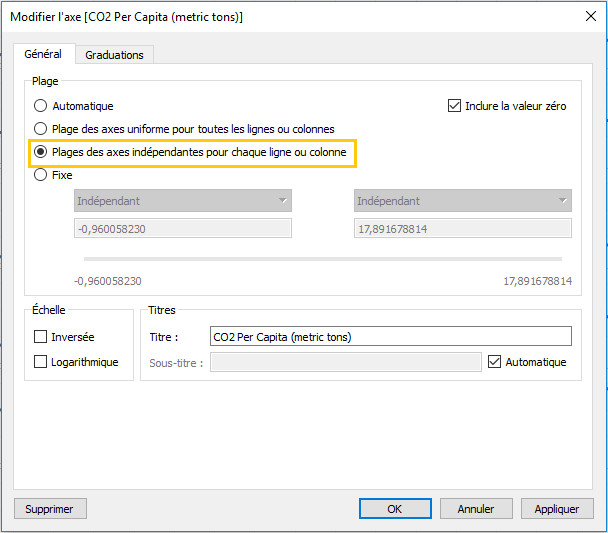The image size is (608, 533).
Task: Confirm with the OK button
Action: point(395,509)
